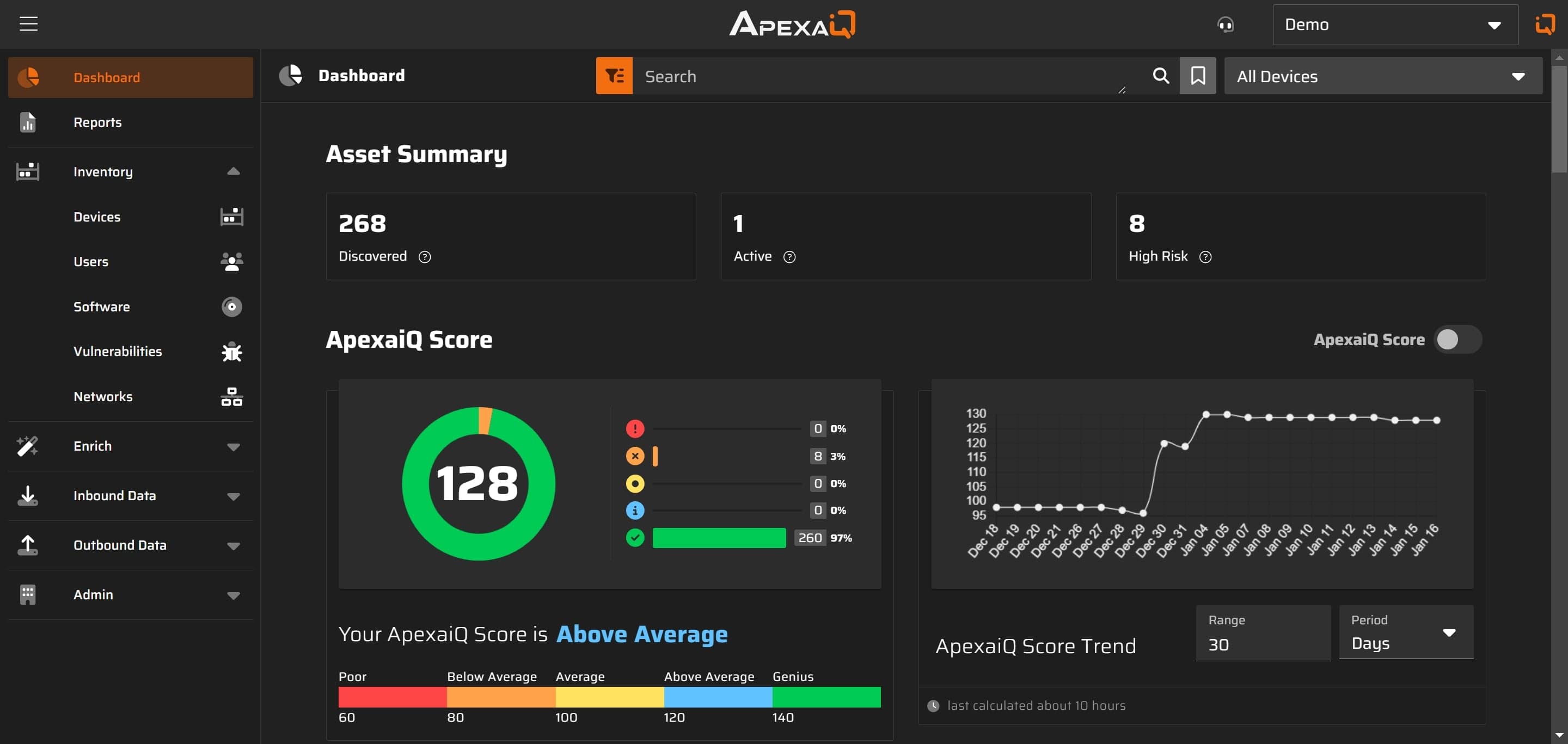The image size is (1568, 744).
Task: Click the Outbound Data upload icon
Action: (x=27, y=545)
